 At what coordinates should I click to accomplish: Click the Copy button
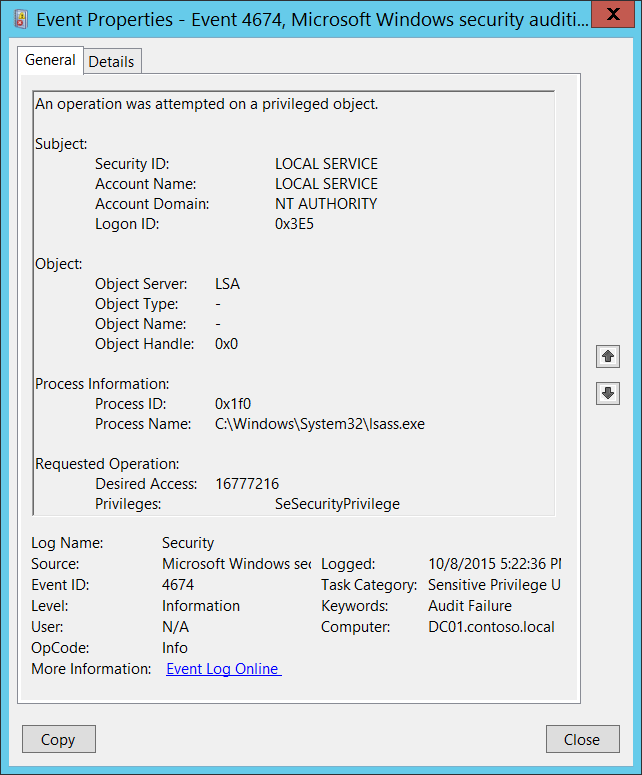coord(59,739)
